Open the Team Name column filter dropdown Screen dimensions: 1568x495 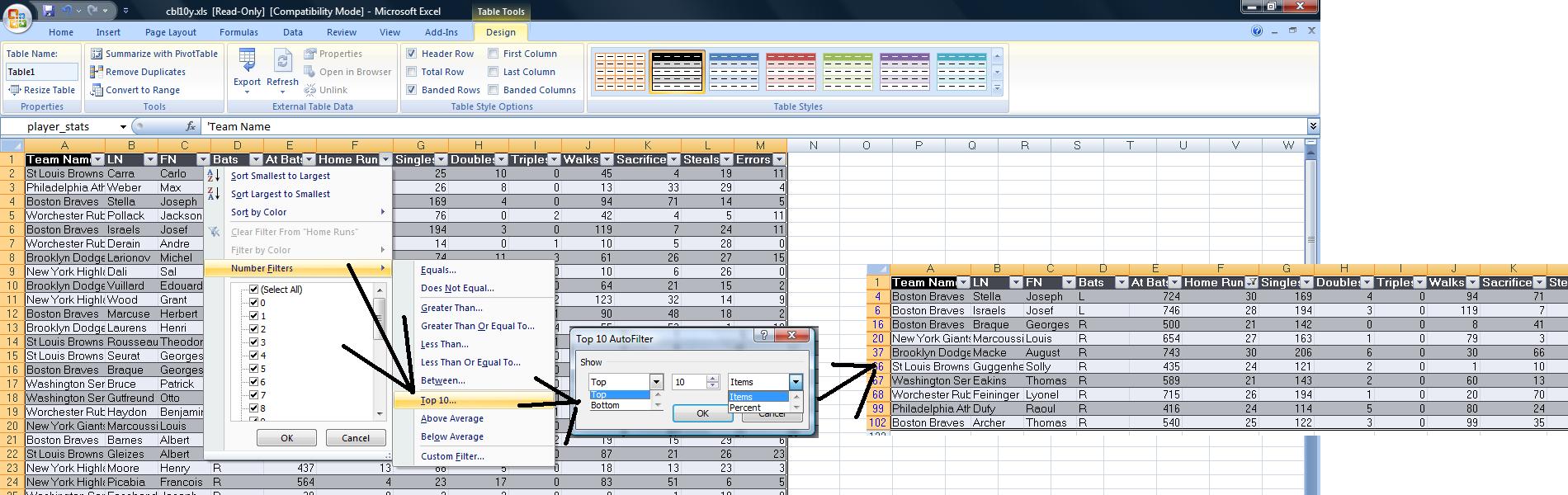[97, 160]
